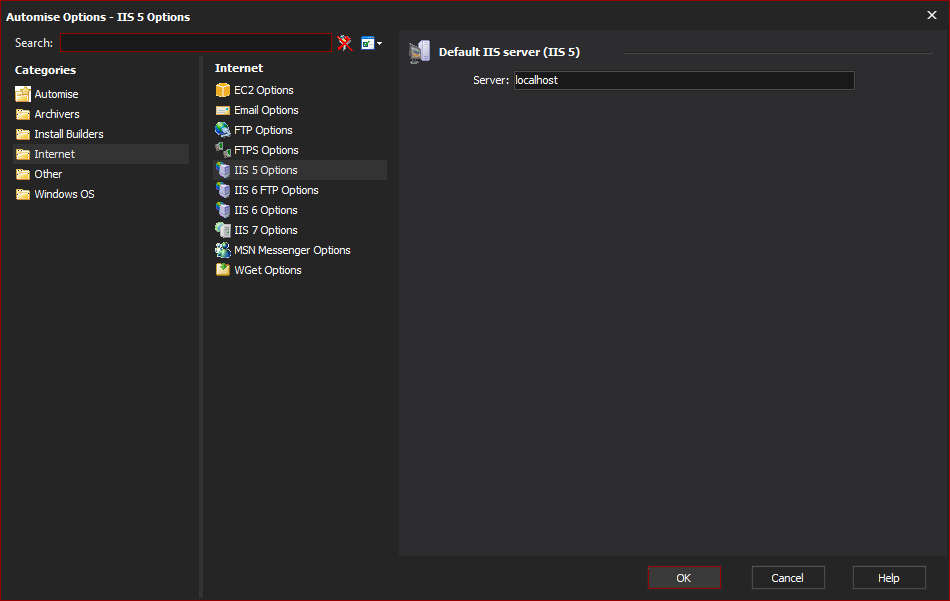Click the Email Options envelope icon
950x601 pixels.
[x=223, y=110]
